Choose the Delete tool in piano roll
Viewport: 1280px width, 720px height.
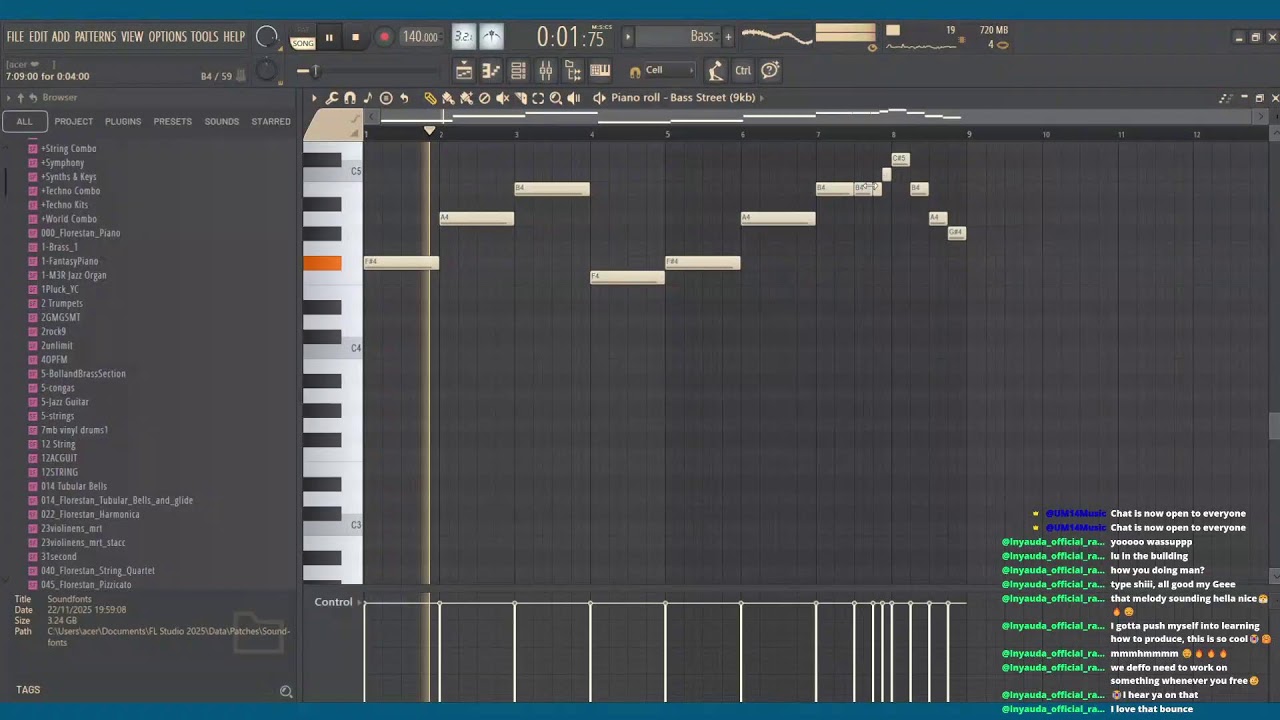485,98
